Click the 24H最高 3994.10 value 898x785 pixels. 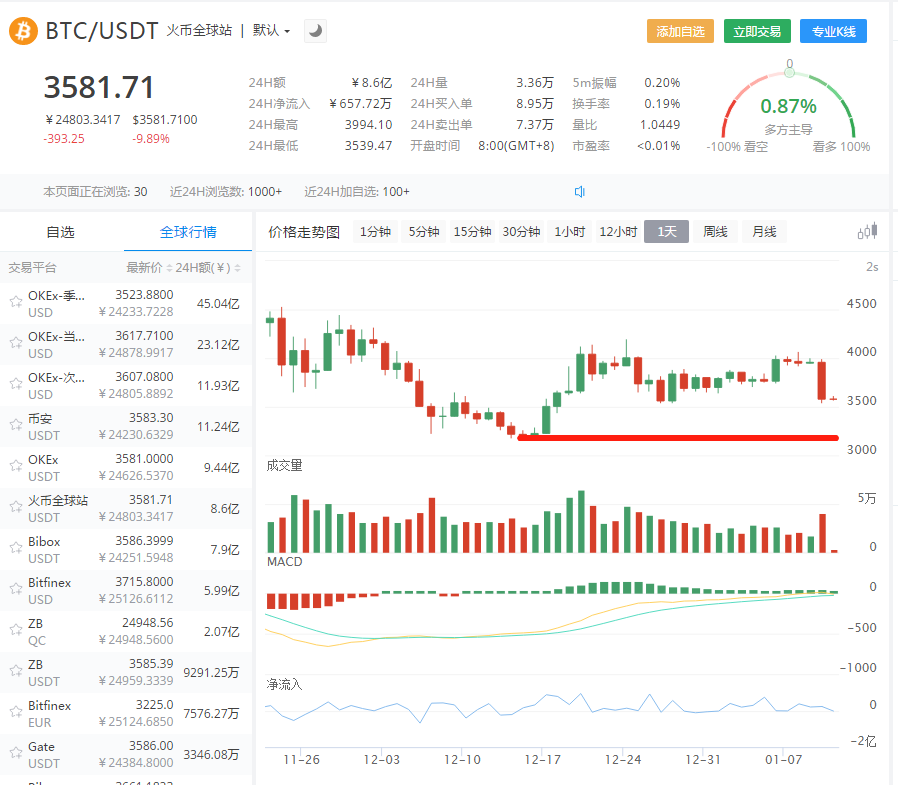(x=368, y=125)
